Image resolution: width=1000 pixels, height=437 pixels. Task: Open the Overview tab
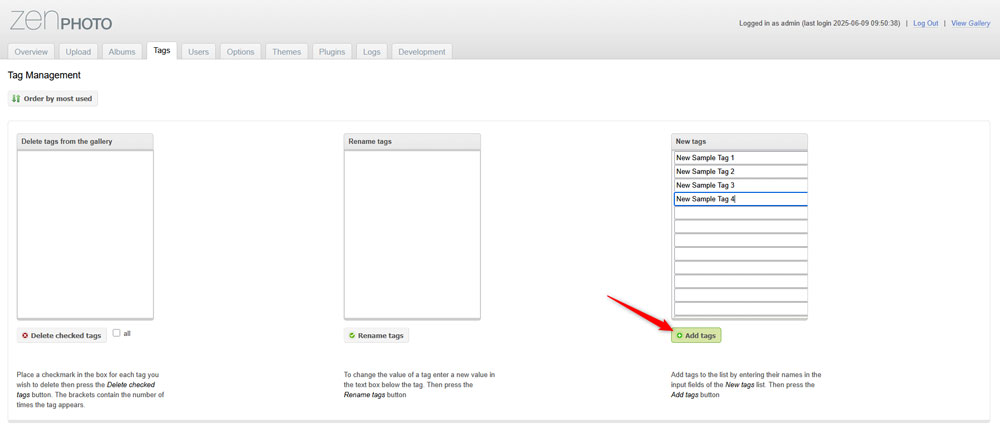[x=31, y=52]
